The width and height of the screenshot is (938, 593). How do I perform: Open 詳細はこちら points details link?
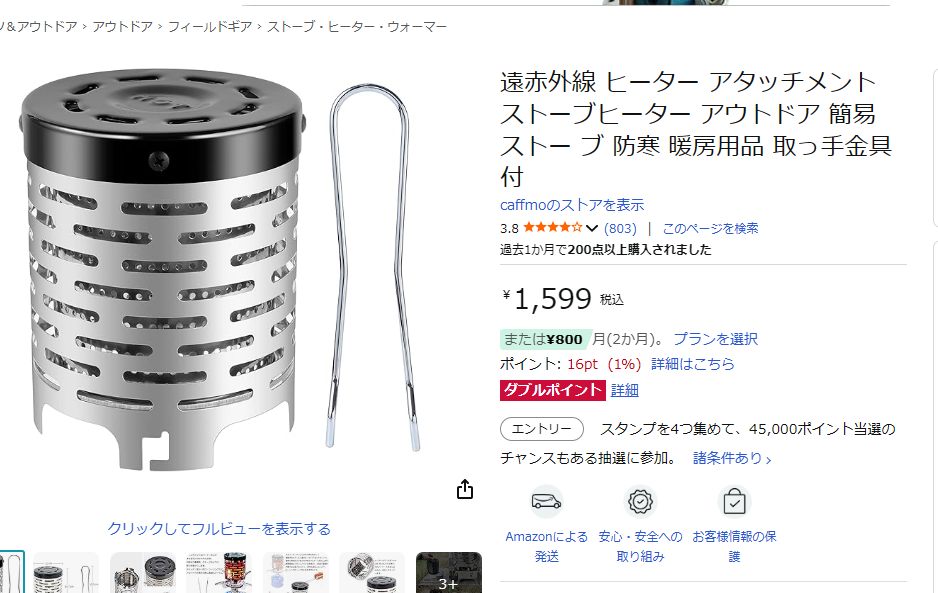(x=692, y=364)
